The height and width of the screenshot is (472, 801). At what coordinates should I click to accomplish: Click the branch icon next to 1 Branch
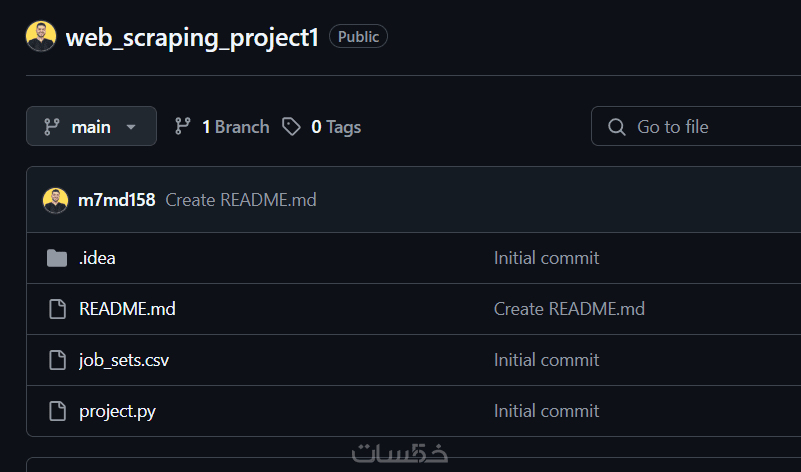[183, 127]
